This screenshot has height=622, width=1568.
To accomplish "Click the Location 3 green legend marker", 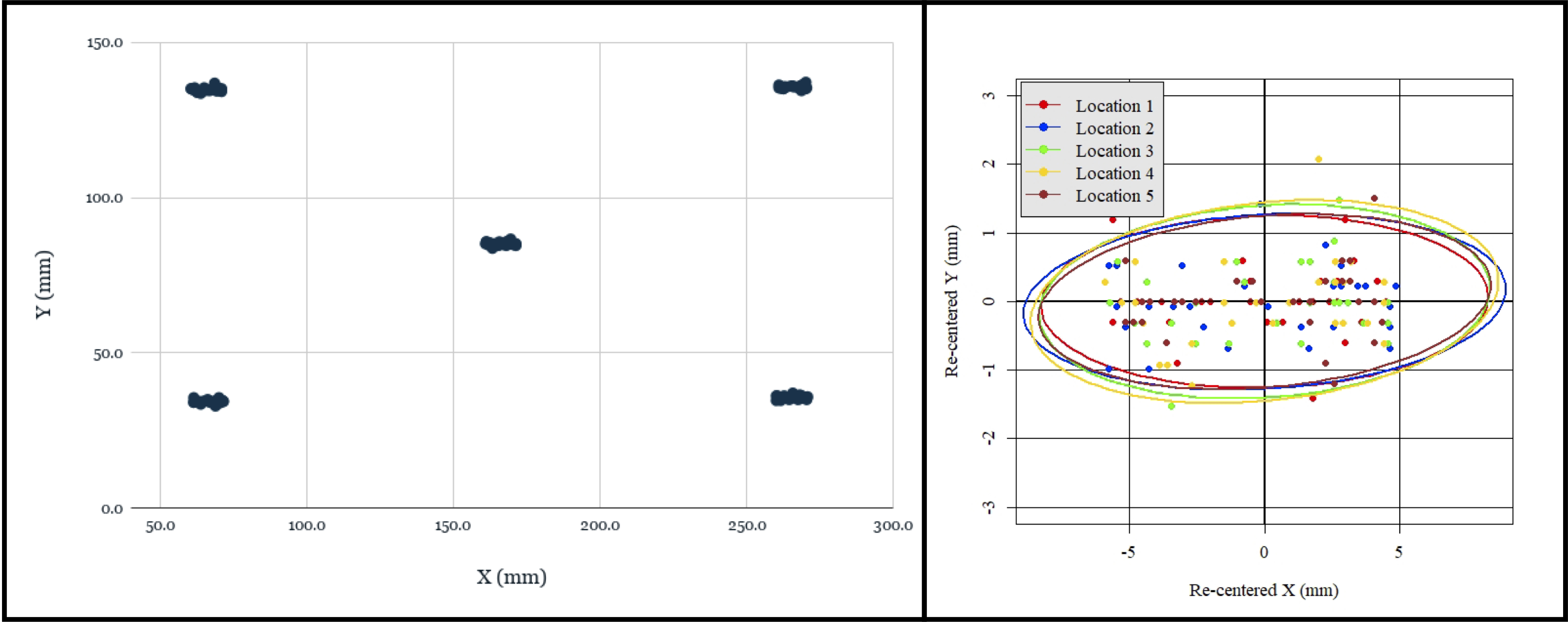I will (1043, 150).
